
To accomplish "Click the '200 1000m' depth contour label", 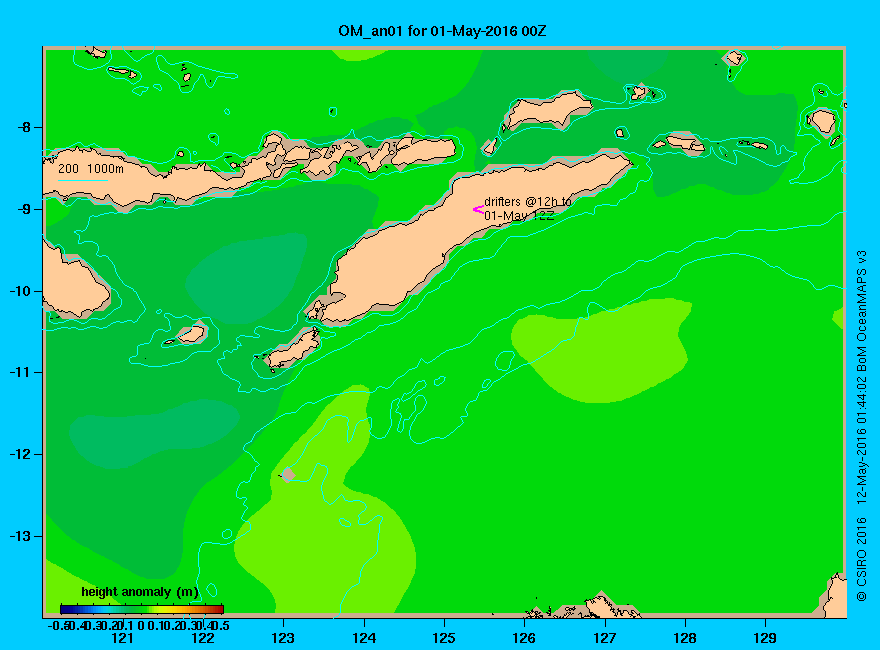I will (91, 169).
